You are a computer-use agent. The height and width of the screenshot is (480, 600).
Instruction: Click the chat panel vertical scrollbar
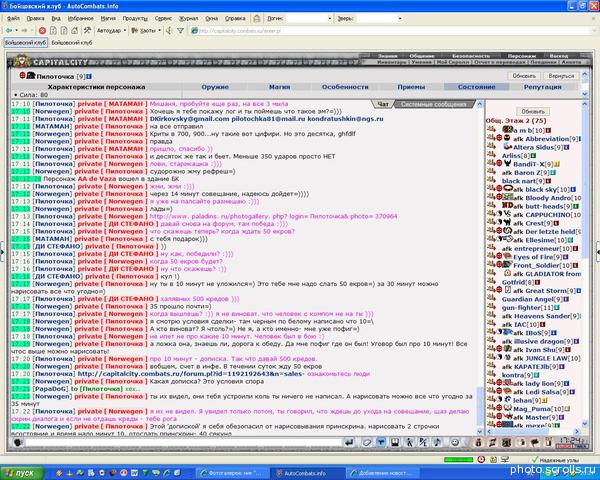480,405
